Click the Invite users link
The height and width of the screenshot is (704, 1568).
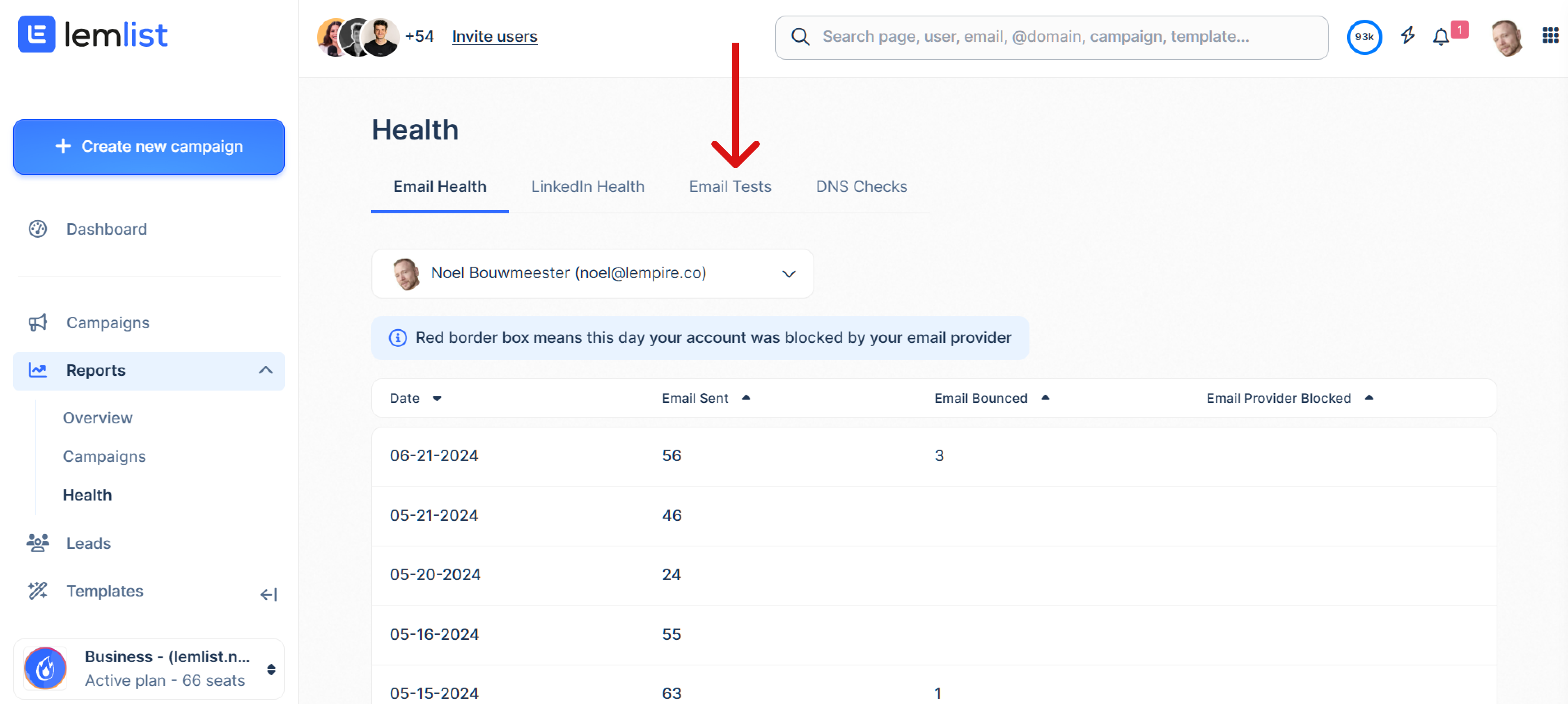point(494,37)
